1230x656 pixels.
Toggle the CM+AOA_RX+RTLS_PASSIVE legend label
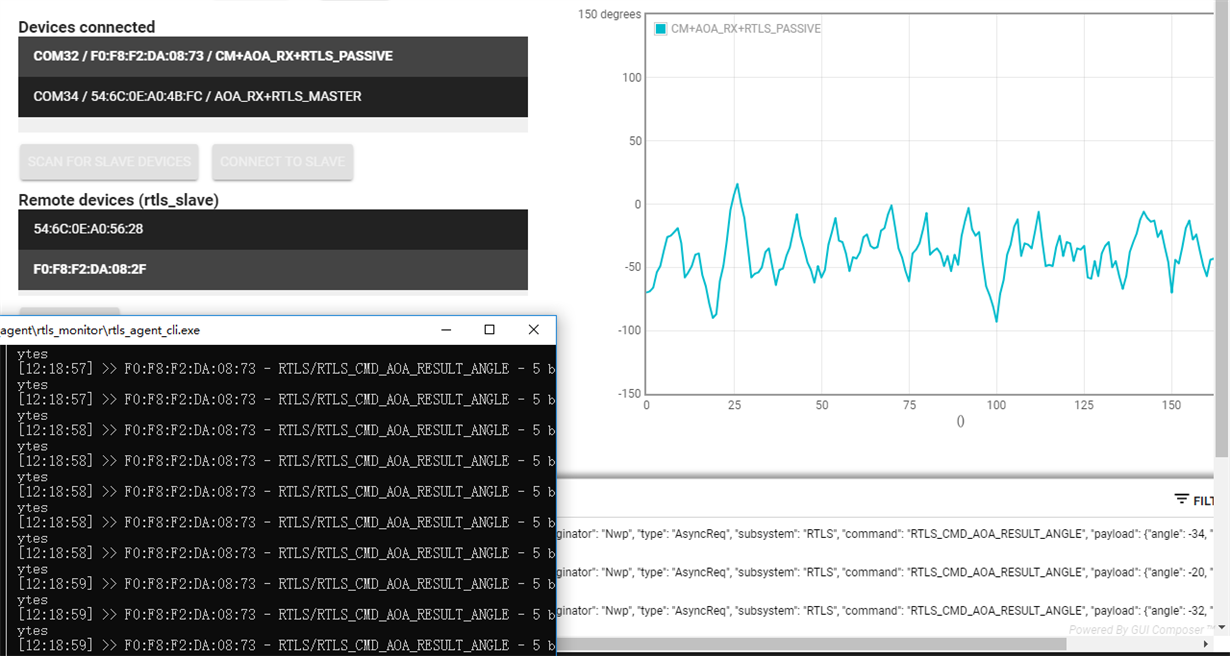tap(746, 29)
